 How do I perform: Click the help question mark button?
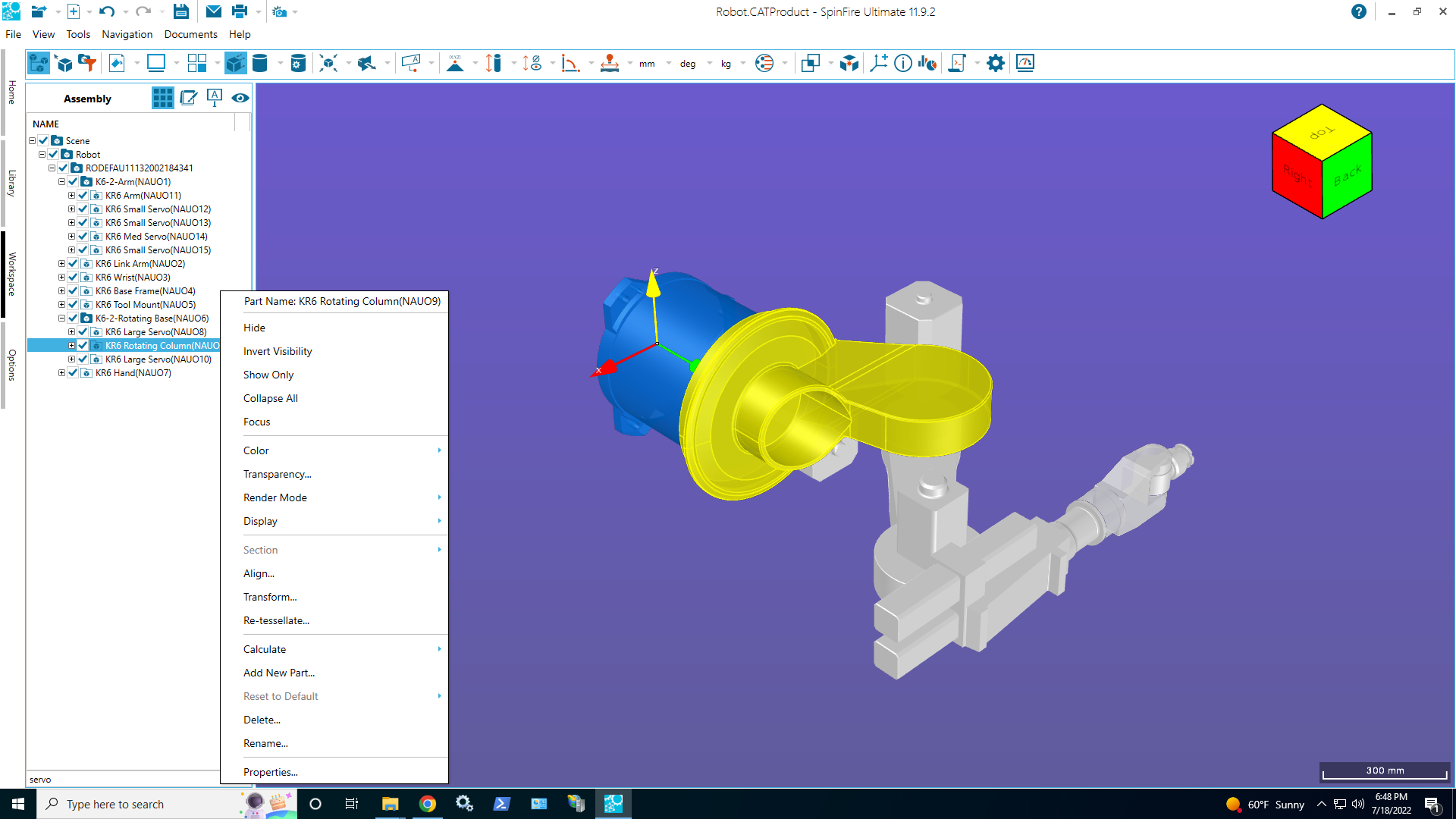point(1359,11)
